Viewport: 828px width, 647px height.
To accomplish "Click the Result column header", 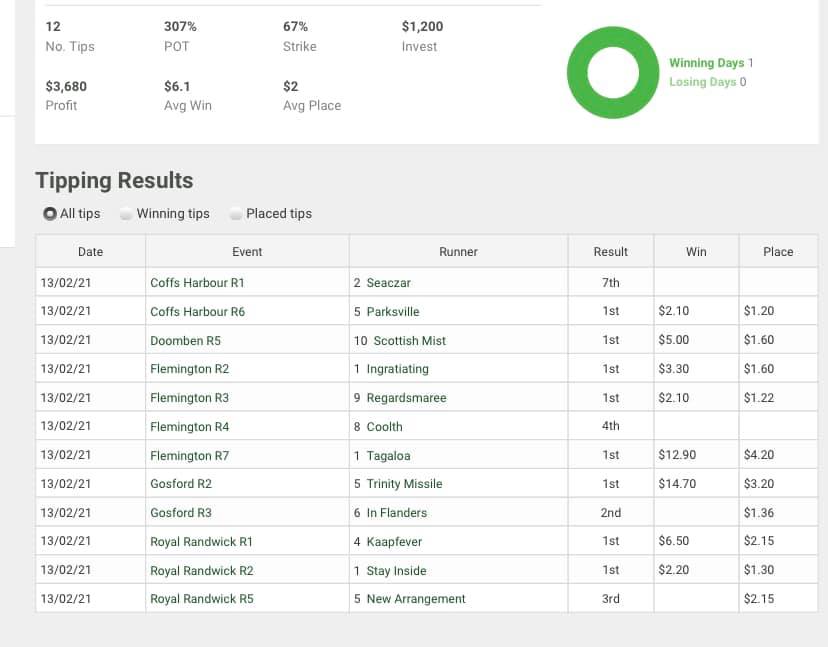I will [x=611, y=252].
